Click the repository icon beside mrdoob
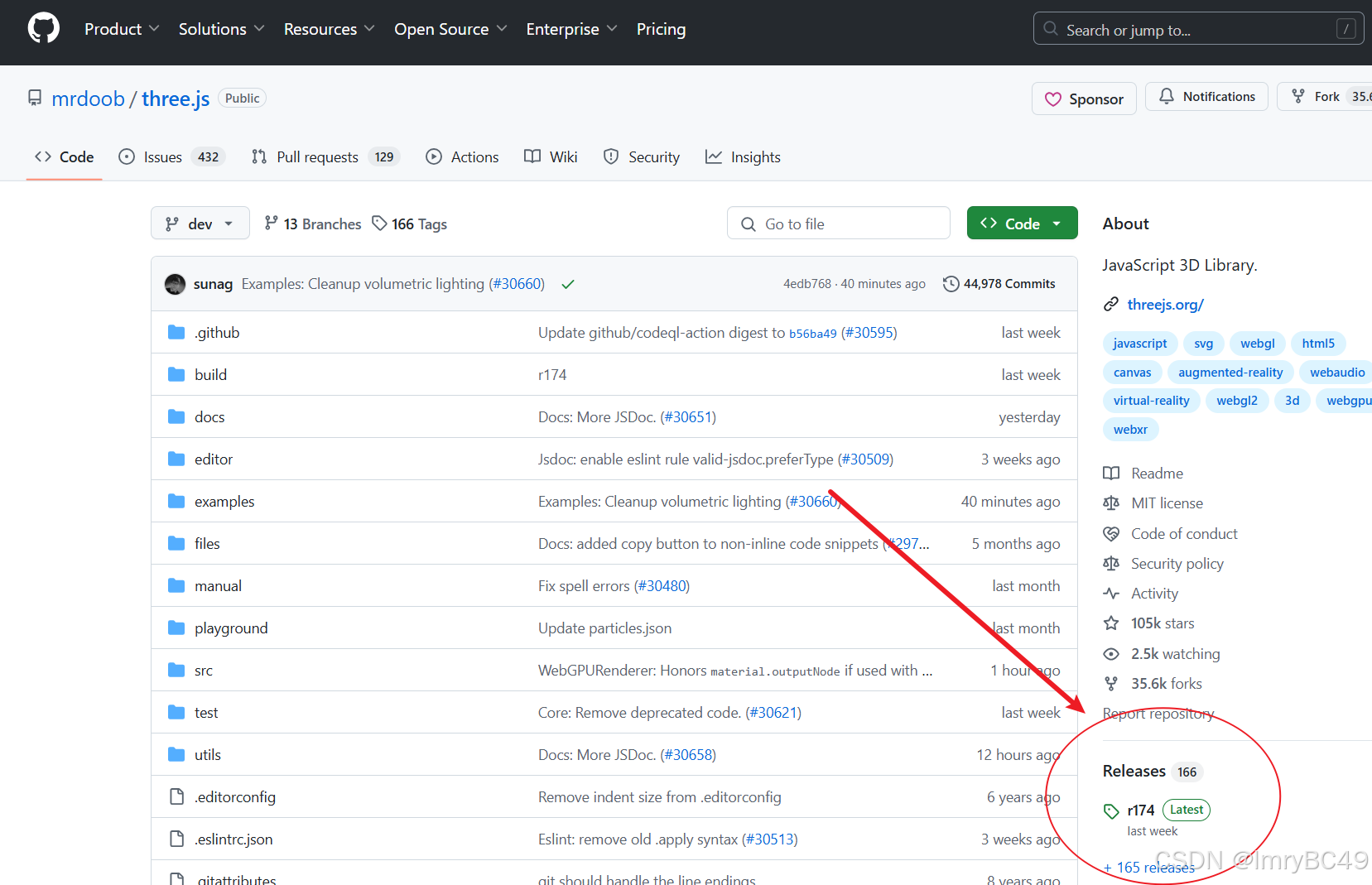The width and height of the screenshot is (1372, 885). (x=35, y=98)
